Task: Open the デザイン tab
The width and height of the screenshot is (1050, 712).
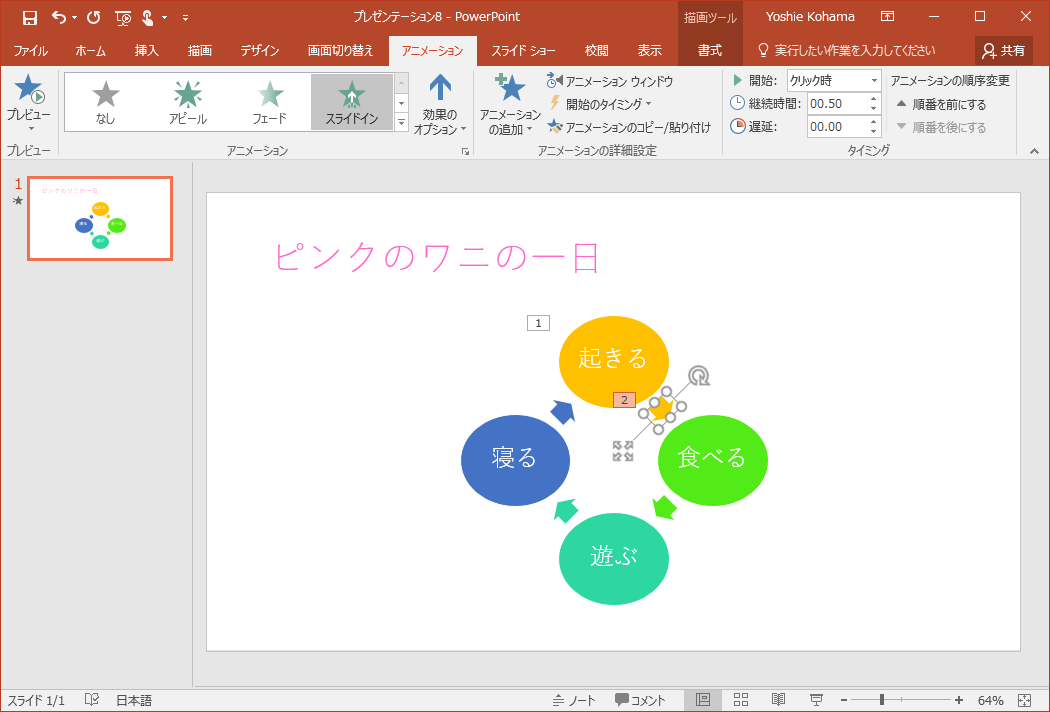Action: (260, 51)
